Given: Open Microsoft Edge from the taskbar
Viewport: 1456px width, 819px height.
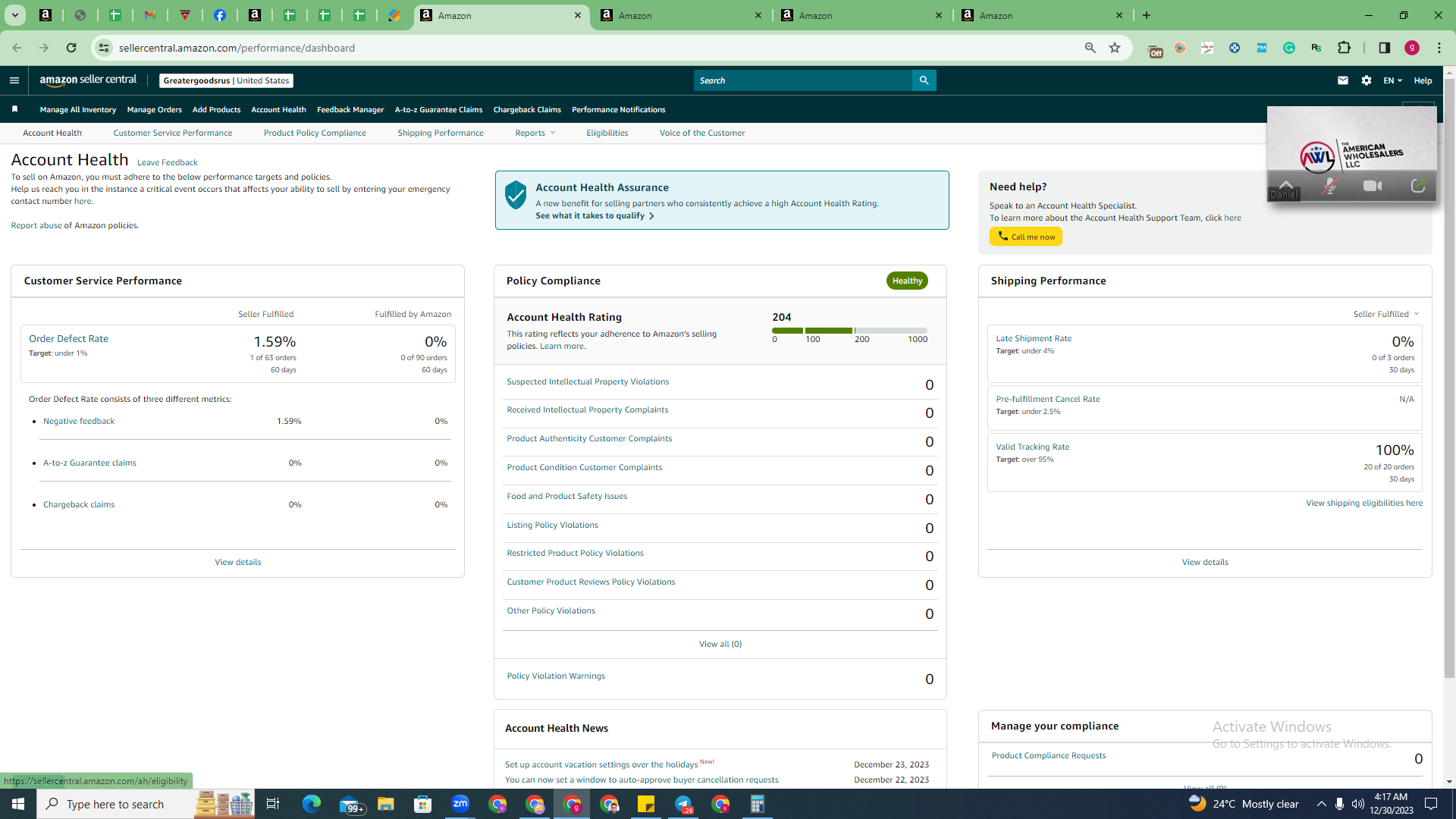Looking at the screenshot, I should click(x=312, y=804).
